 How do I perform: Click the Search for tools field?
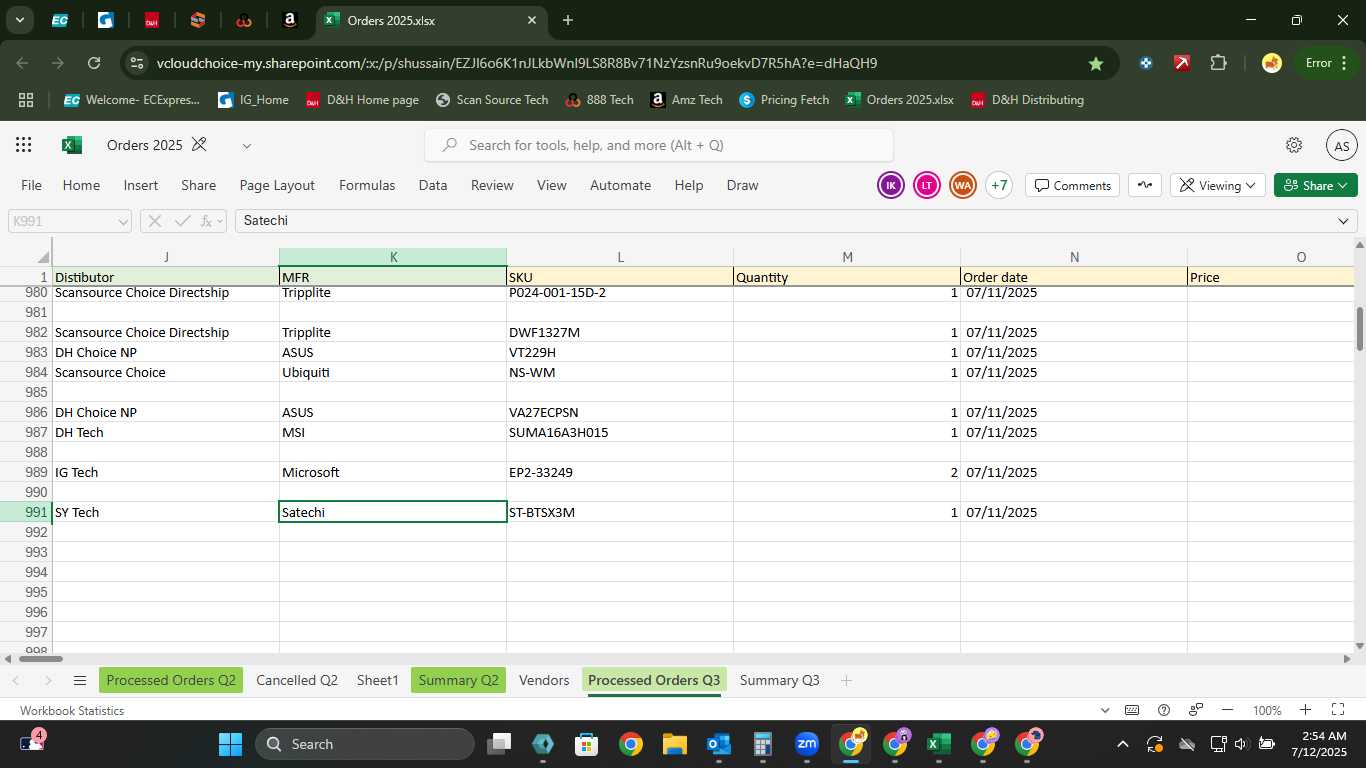pyautogui.click(x=659, y=145)
